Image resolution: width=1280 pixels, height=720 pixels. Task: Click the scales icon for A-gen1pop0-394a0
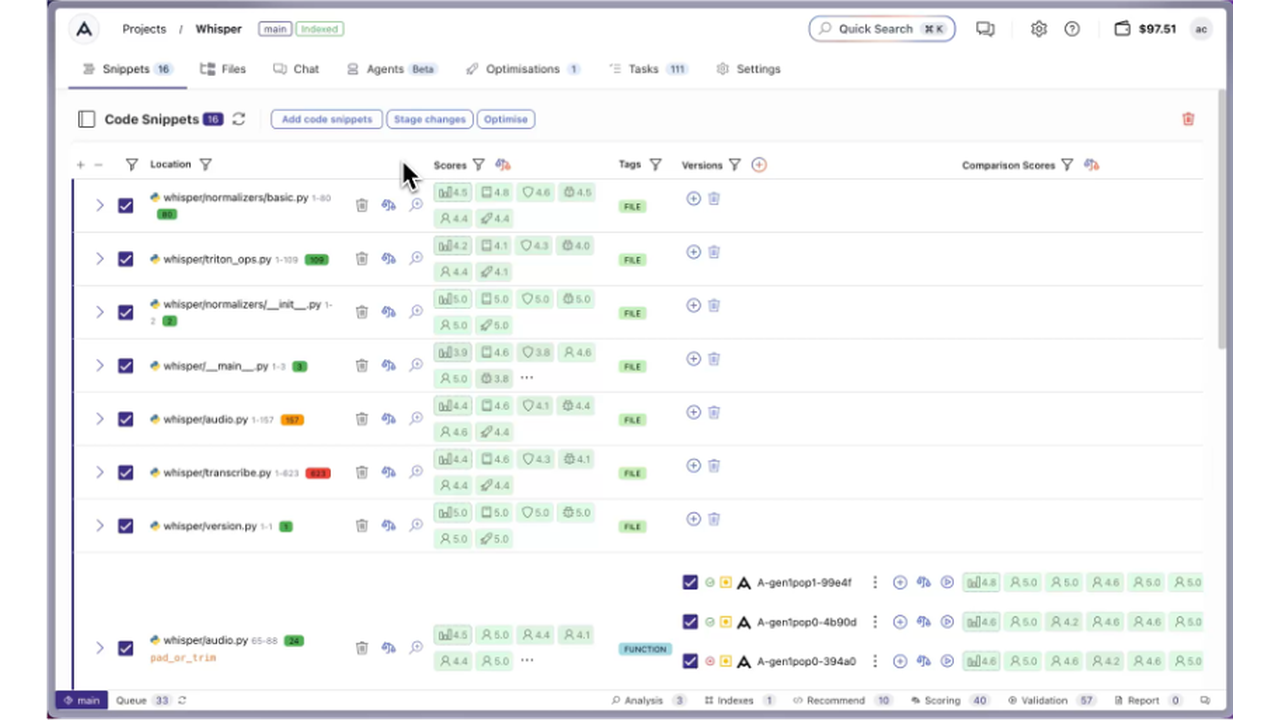click(x=923, y=661)
